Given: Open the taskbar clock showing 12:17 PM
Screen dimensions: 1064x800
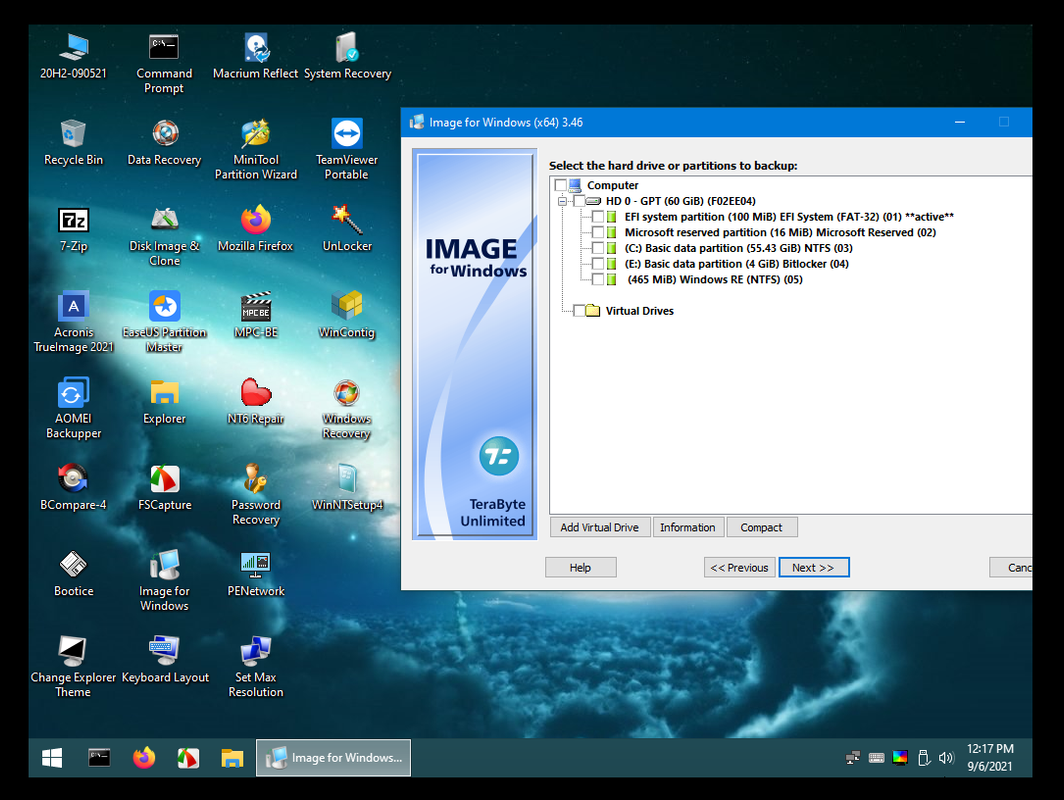Looking at the screenshot, I should (990, 757).
